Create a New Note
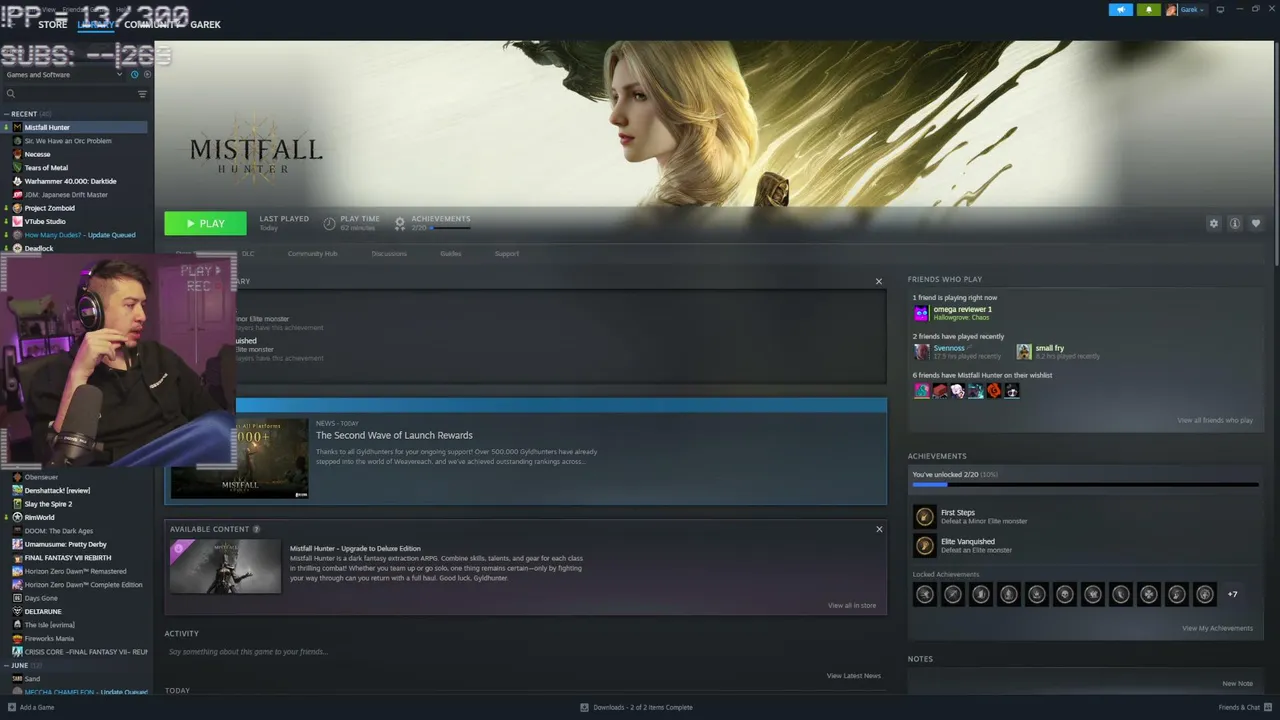Viewport: 1280px width, 720px height. (1237, 684)
